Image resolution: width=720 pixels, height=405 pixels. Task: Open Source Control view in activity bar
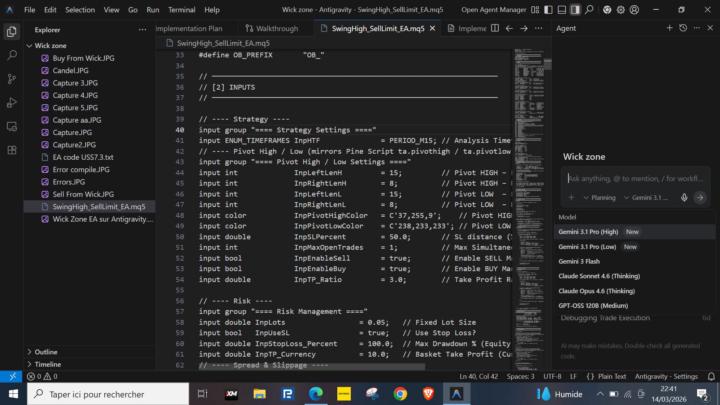click(x=12, y=79)
